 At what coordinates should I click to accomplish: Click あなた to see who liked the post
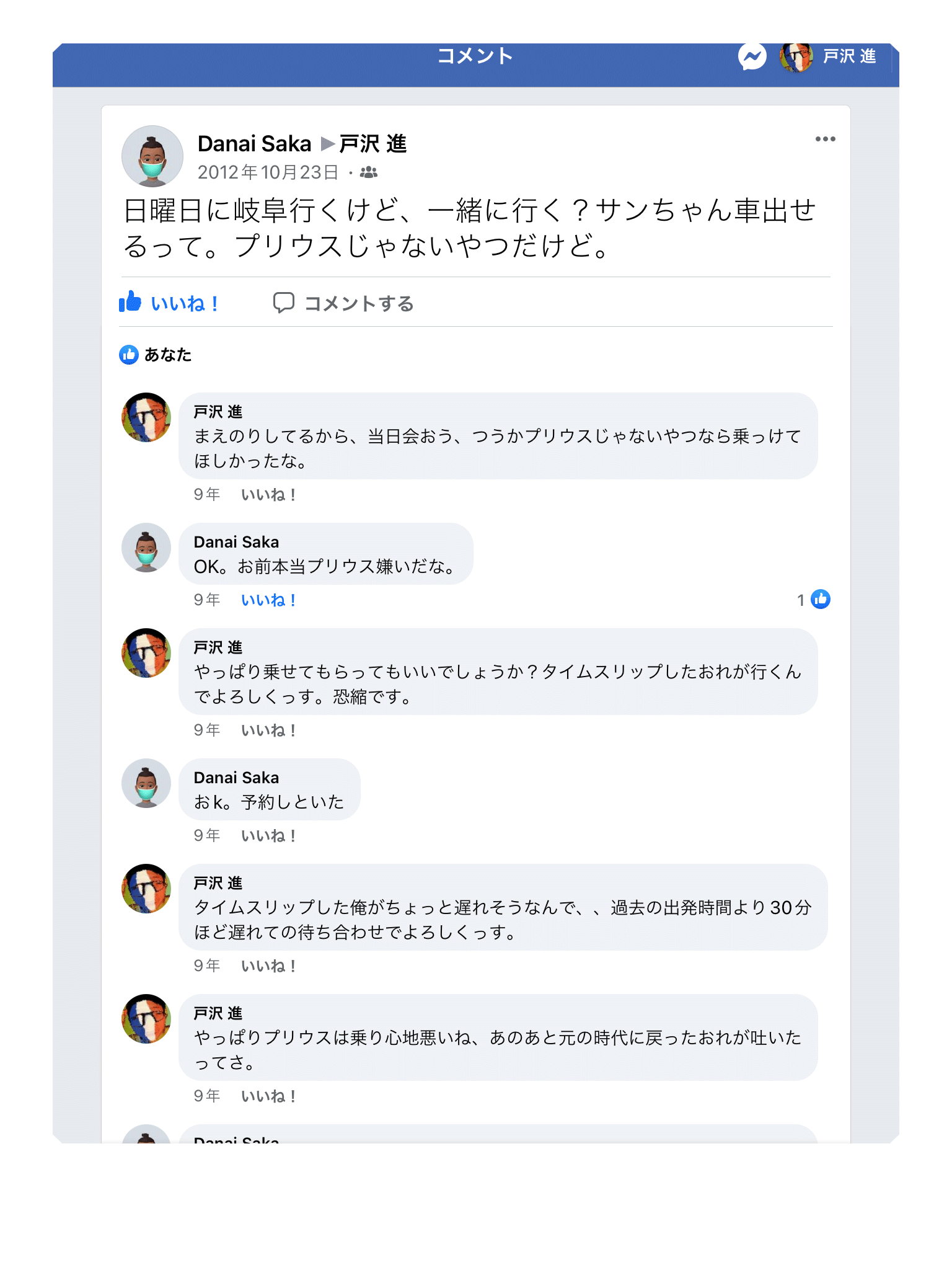point(168,355)
